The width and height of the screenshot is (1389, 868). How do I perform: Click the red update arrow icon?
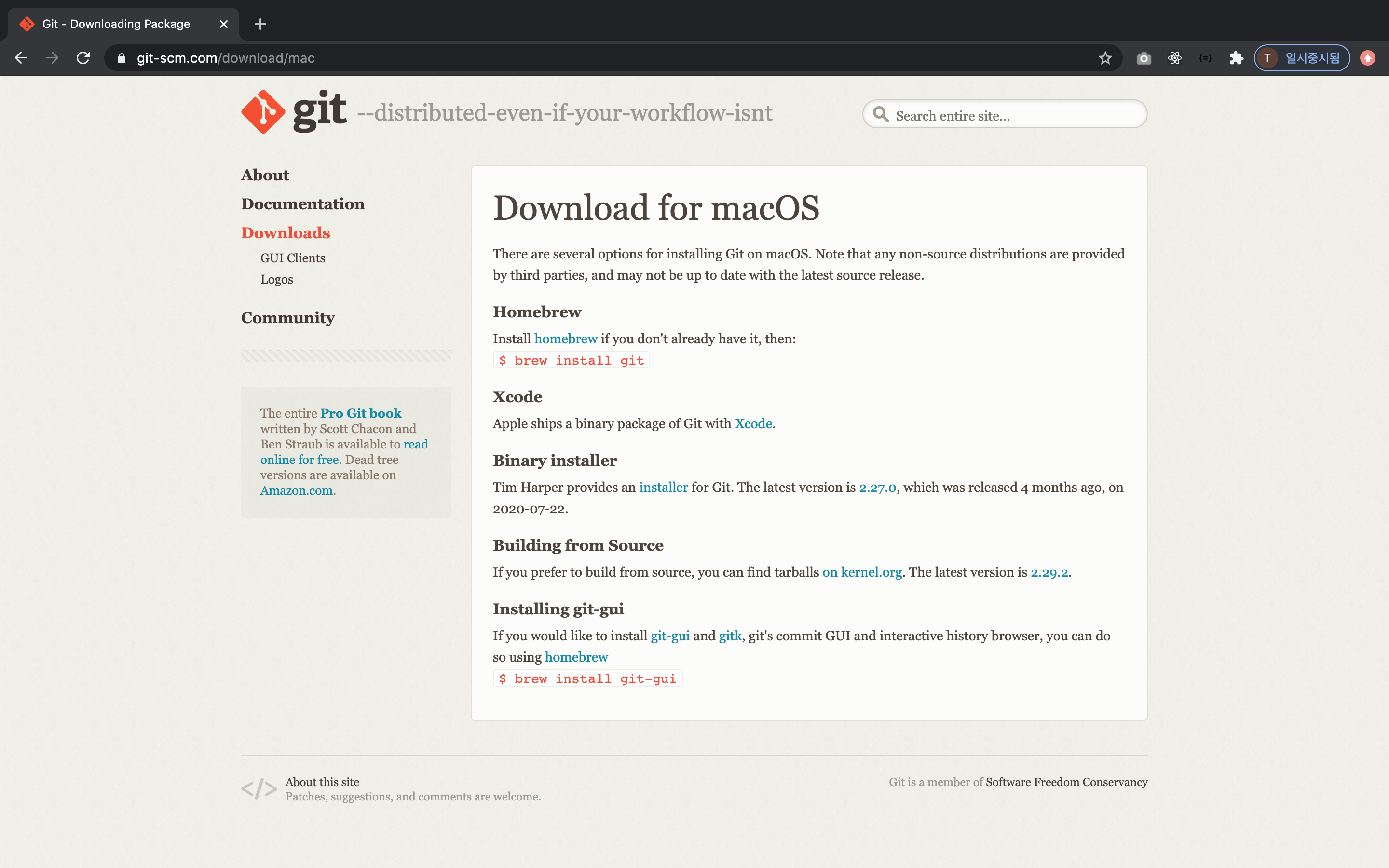click(1368, 58)
